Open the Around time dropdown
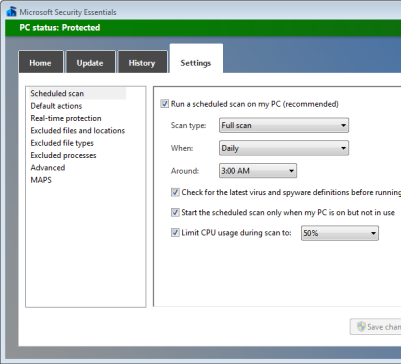Image resolution: width=401 pixels, height=364 pixels. pos(258,171)
